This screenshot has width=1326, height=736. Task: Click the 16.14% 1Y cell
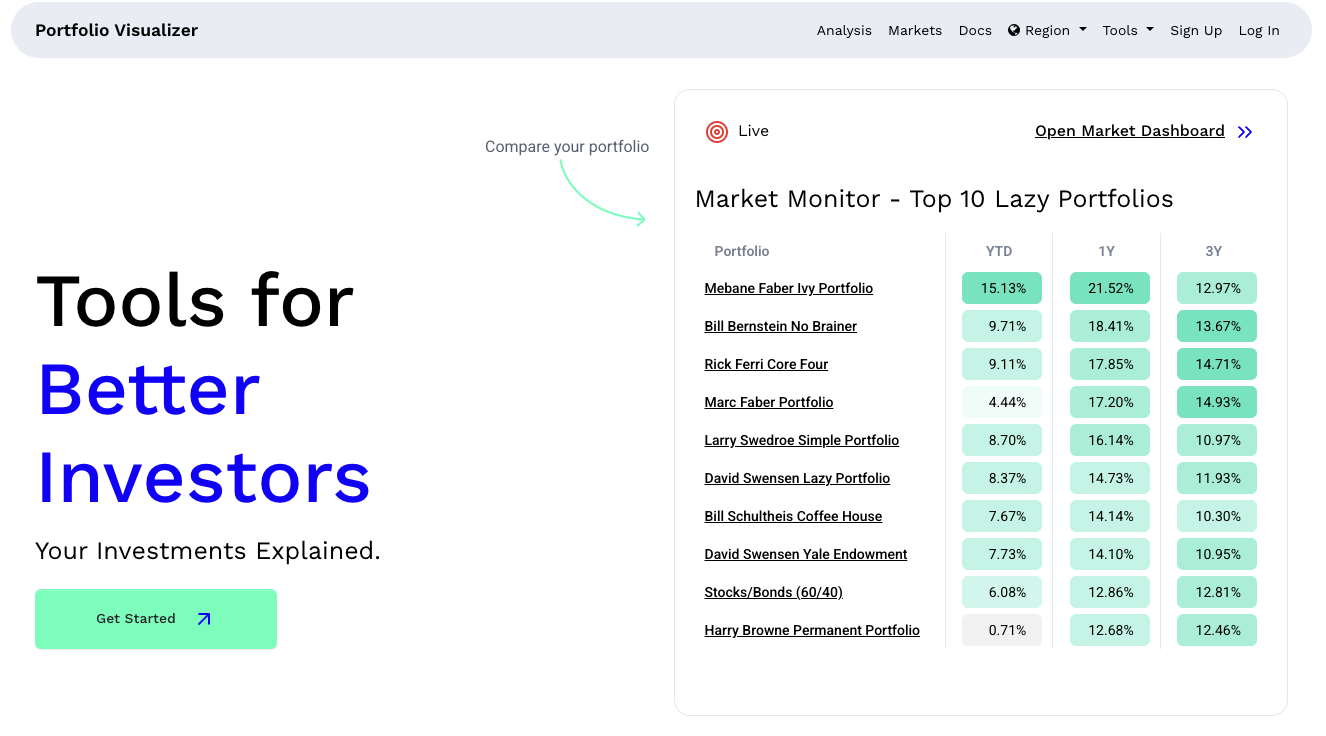pos(1110,440)
